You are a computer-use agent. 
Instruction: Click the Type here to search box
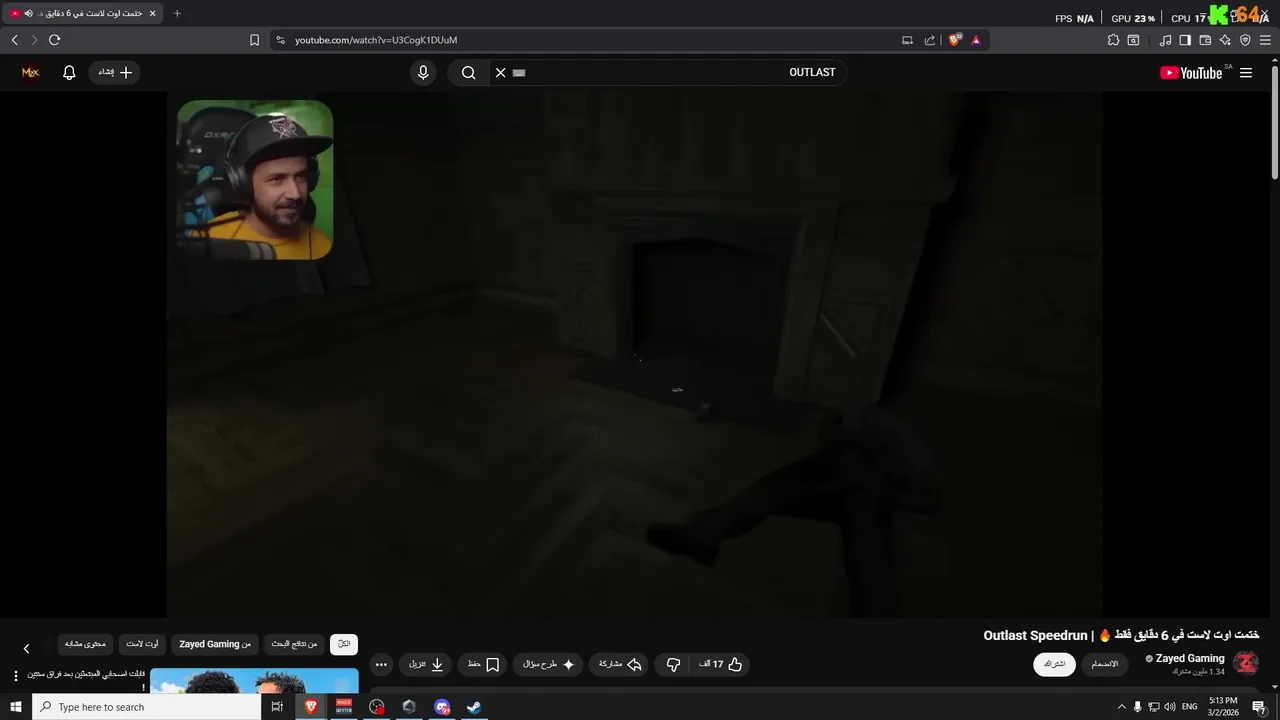coord(147,707)
